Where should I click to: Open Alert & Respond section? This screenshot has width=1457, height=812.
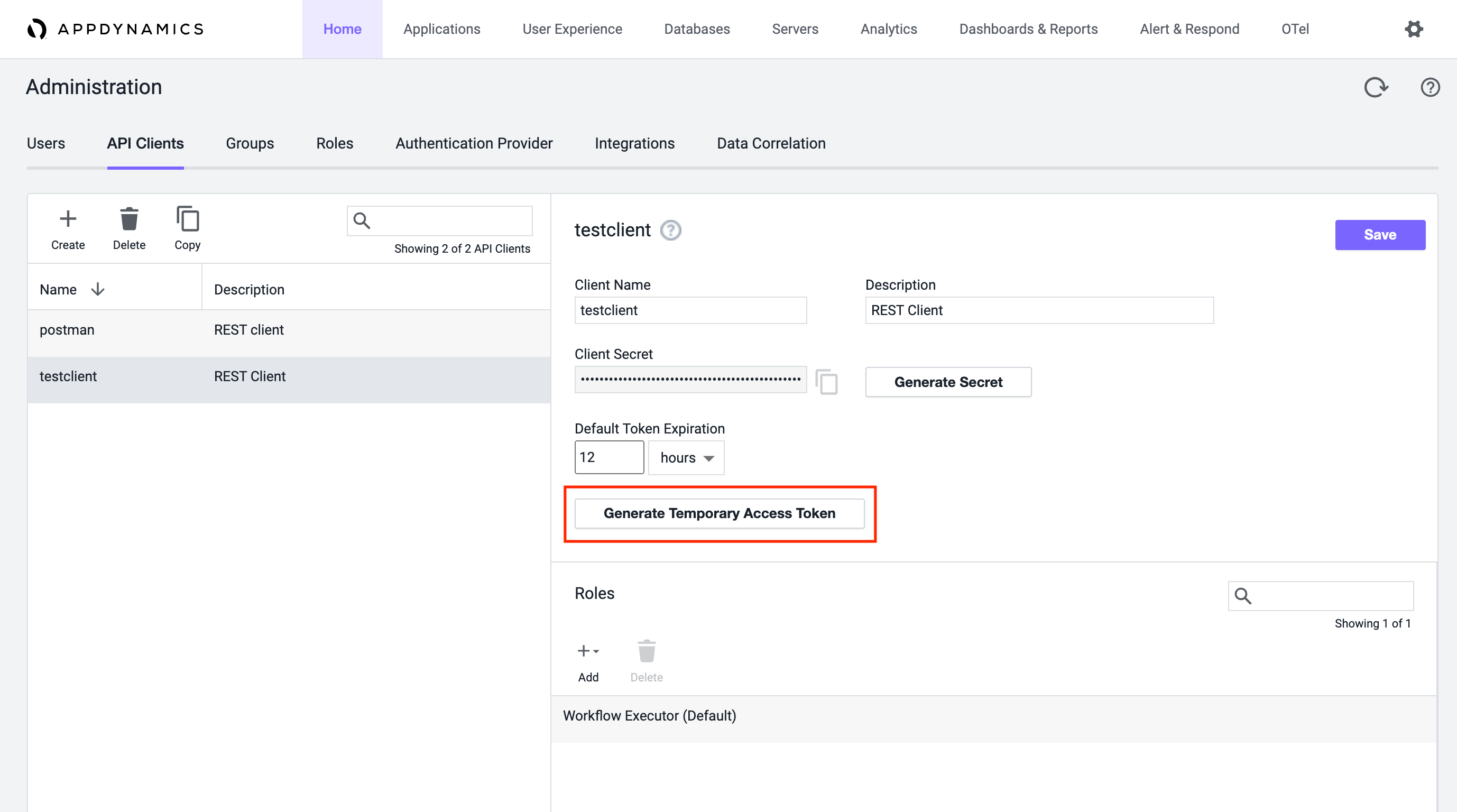[1189, 29]
